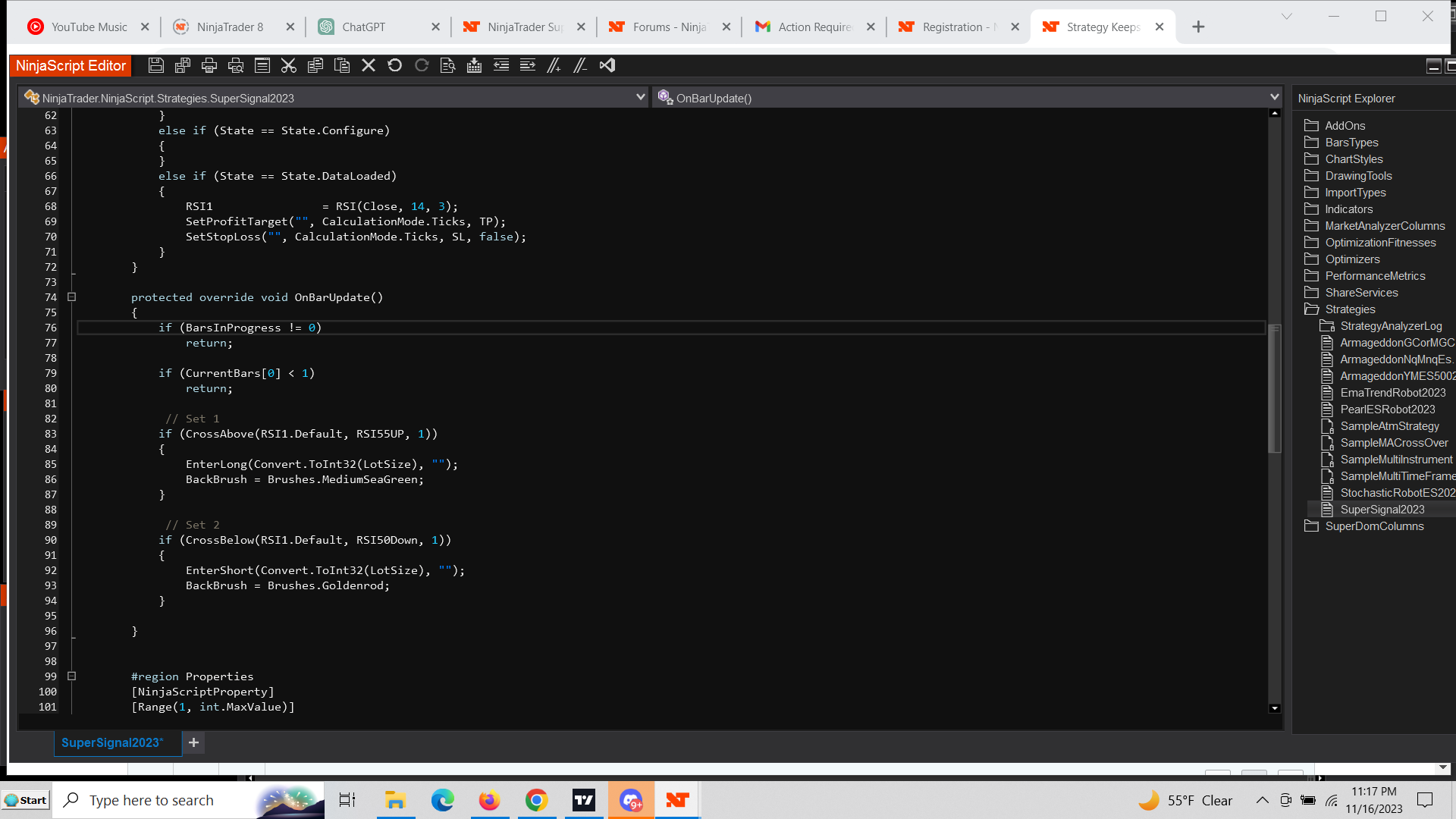Add a new script tab
The width and height of the screenshot is (1456, 819).
[193, 742]
